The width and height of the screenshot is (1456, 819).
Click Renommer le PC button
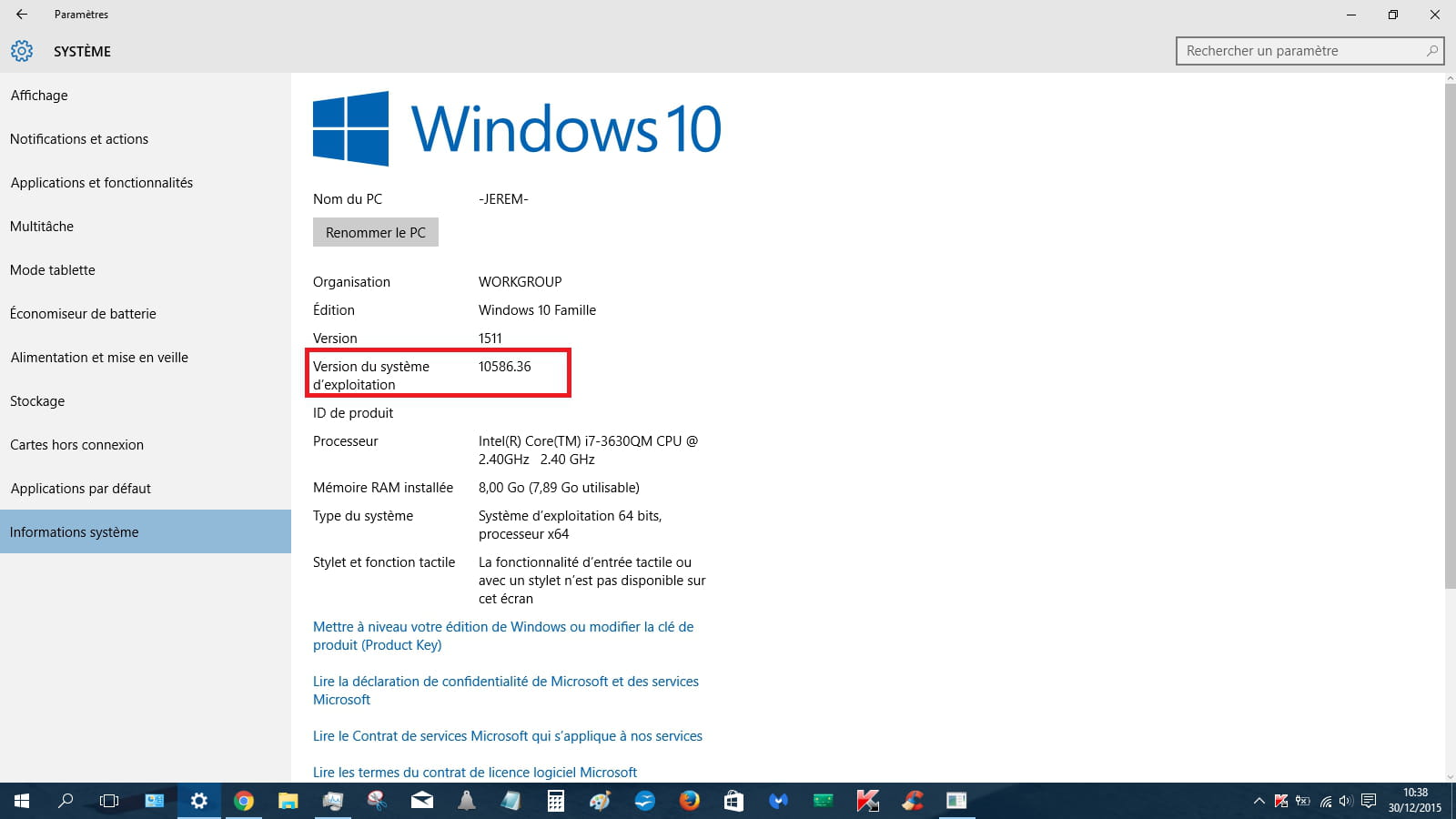tap(376, 232)
